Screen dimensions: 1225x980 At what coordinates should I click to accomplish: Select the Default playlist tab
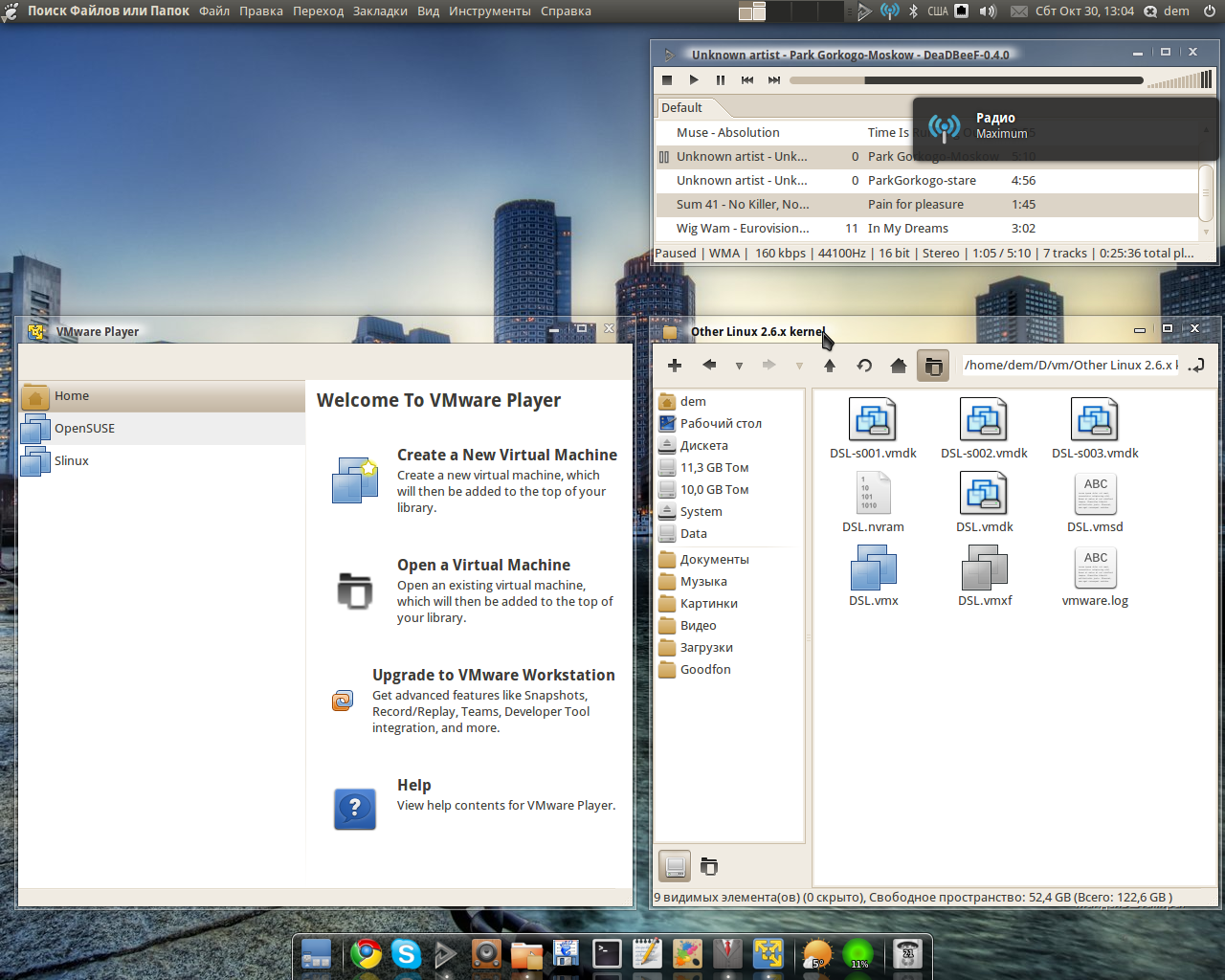681,108
